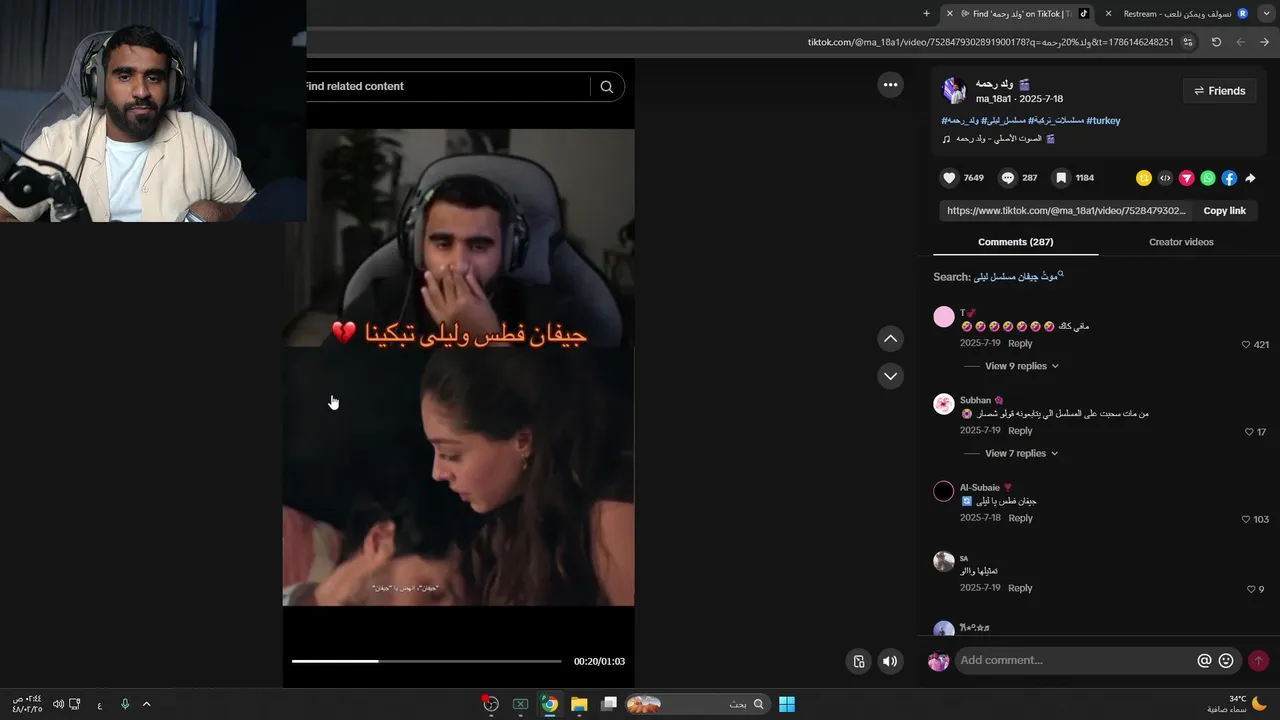Select the Restream browser tab
This screenshot has width=1280, height=720.
tap(1177, 14)
